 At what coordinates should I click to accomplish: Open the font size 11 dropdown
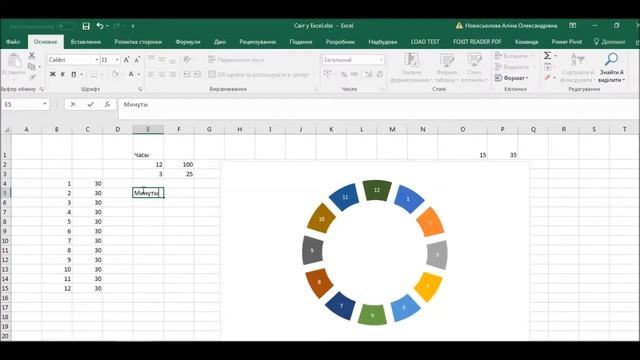click(x=117, y=60)
